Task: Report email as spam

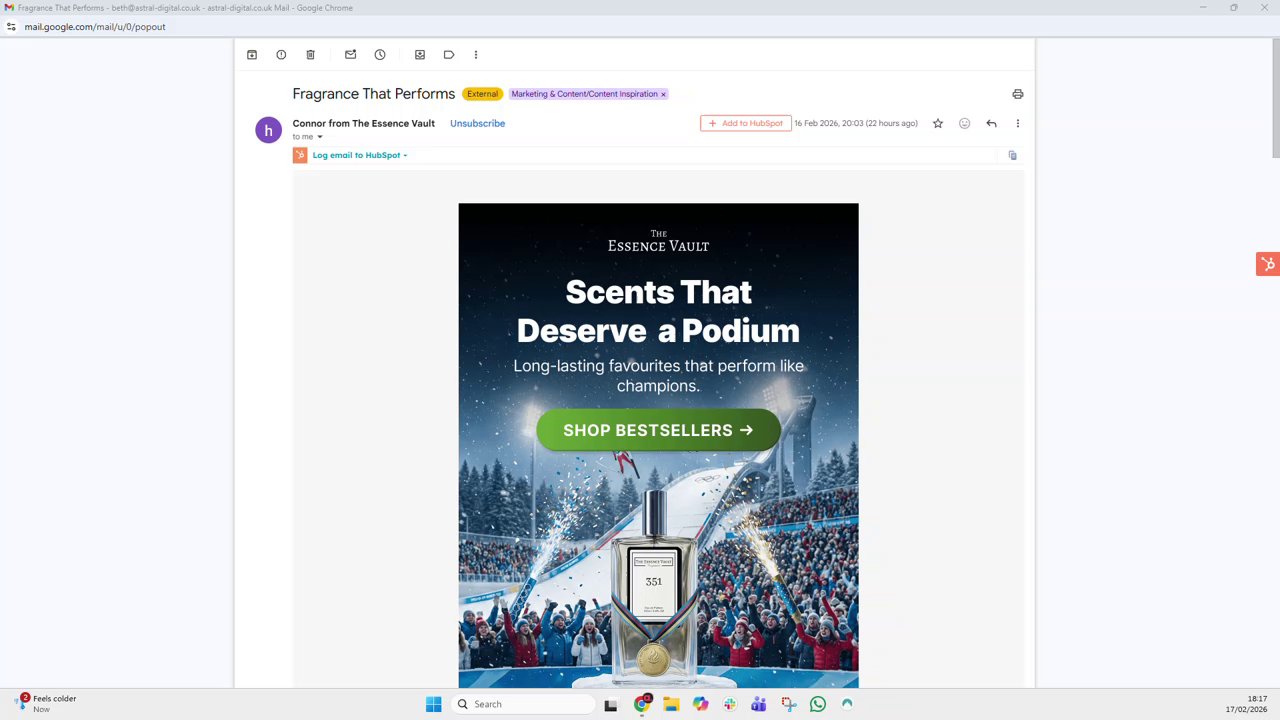Action: tap(281, 55)
